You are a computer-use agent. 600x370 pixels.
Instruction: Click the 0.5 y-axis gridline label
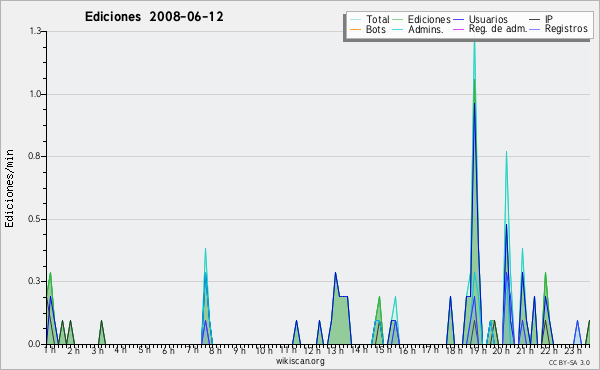click(x=35, y=219)
